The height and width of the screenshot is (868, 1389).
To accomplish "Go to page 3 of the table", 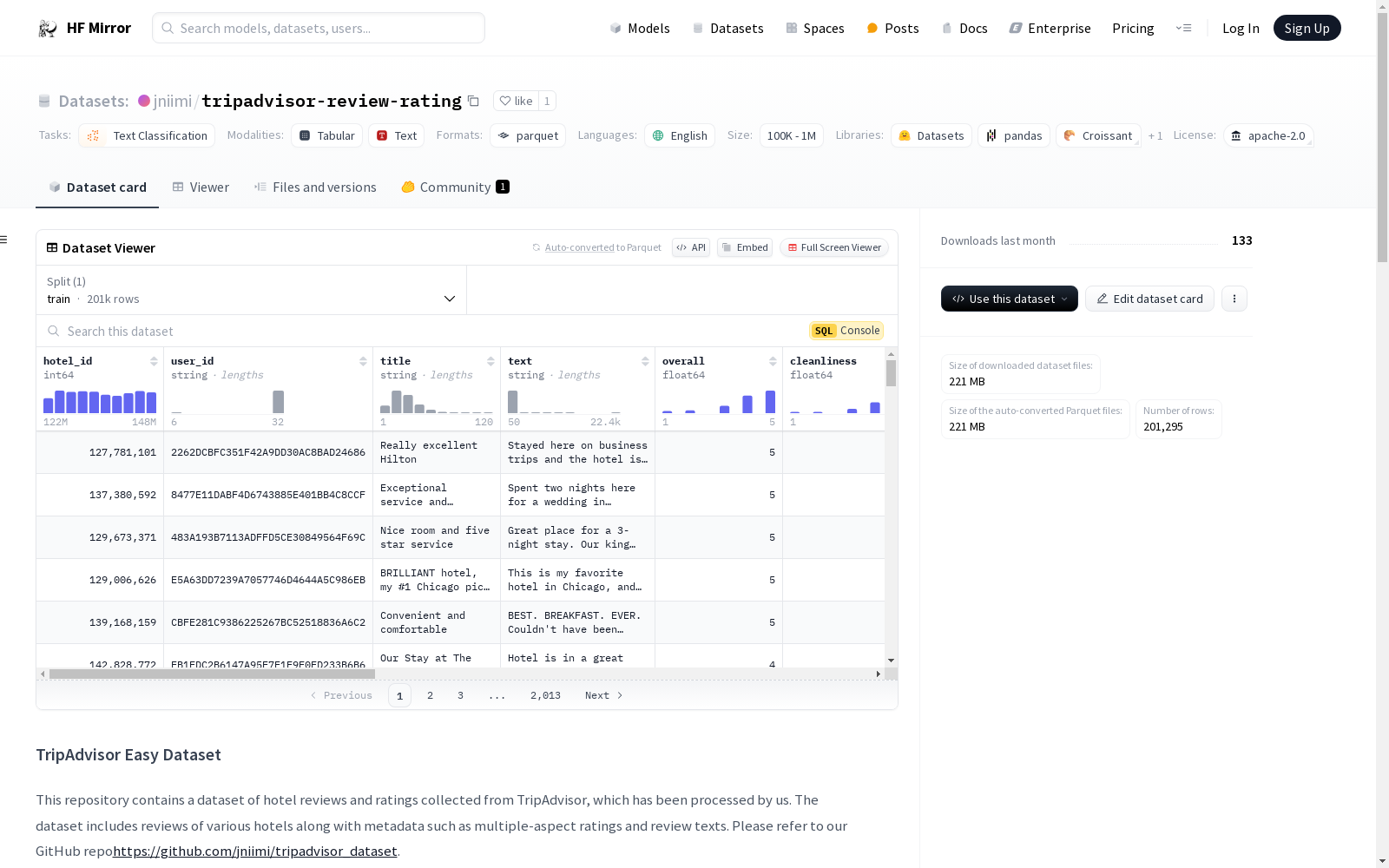I will [460, 695].
